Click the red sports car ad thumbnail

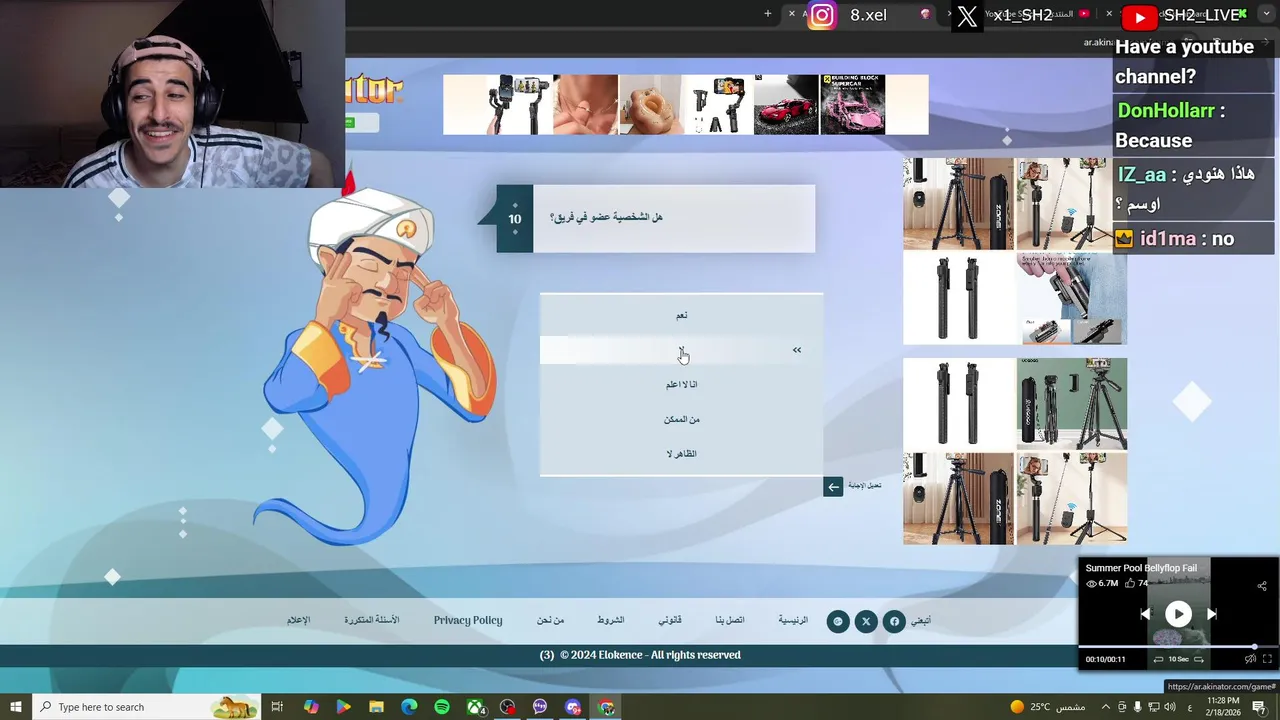pyautogui.click(x=786, y=104)
